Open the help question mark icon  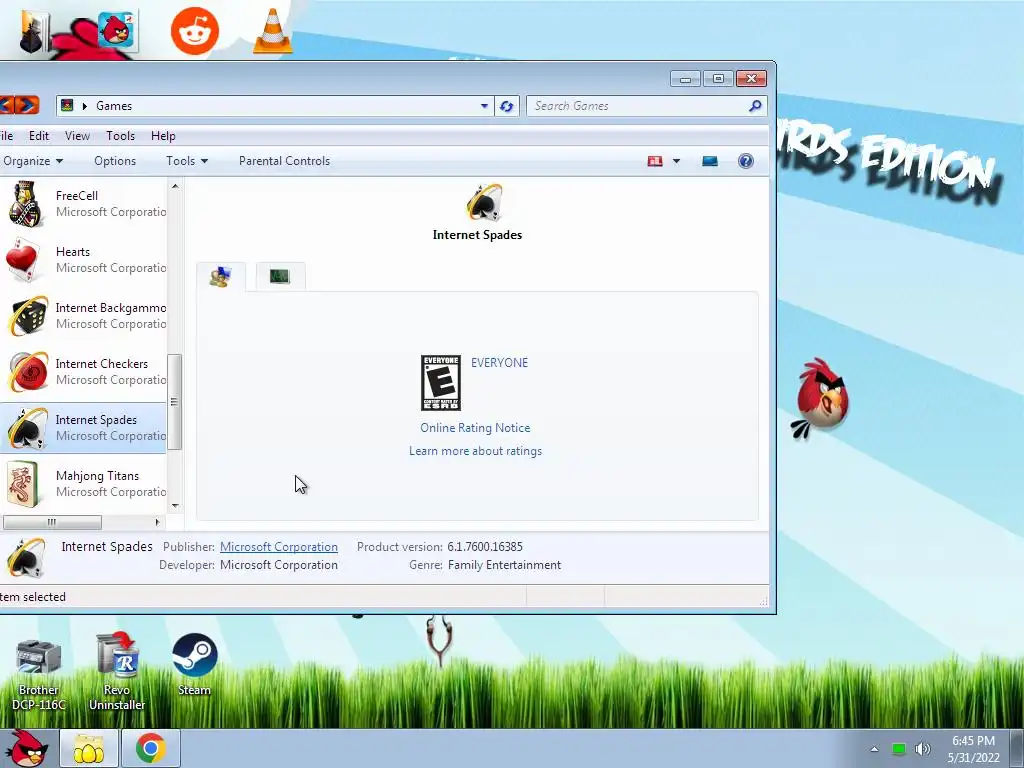pos(746,161)
